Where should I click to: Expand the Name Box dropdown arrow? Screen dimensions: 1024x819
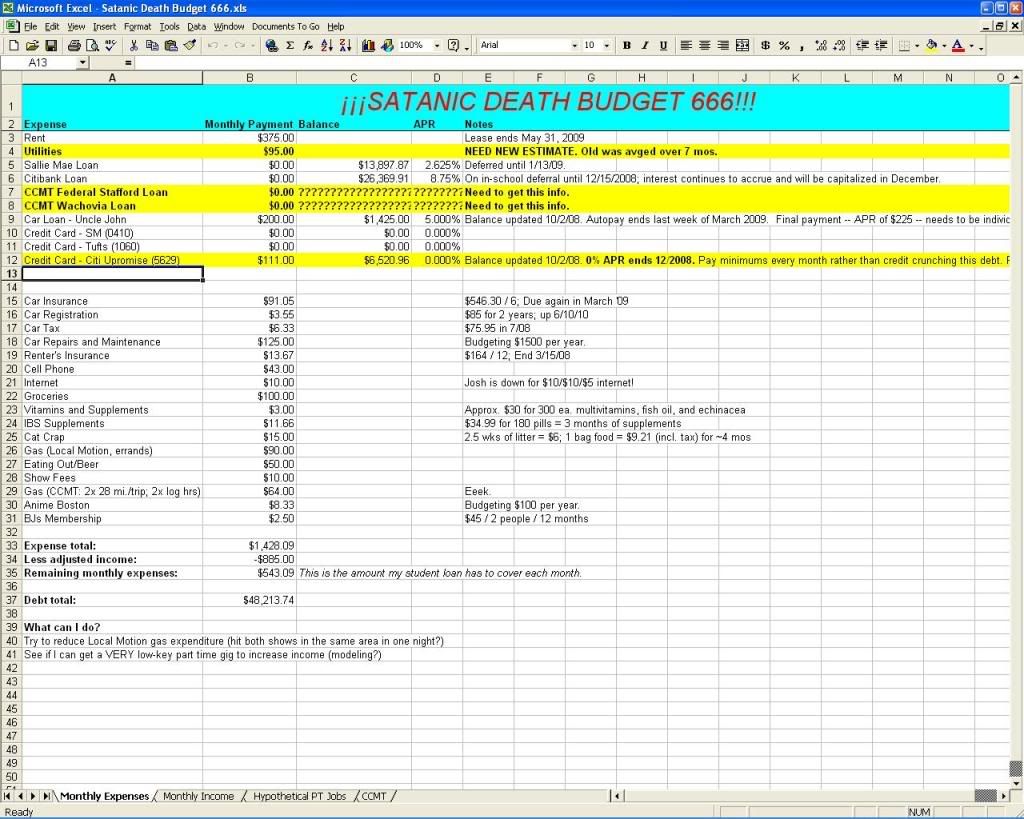(82, 63)
